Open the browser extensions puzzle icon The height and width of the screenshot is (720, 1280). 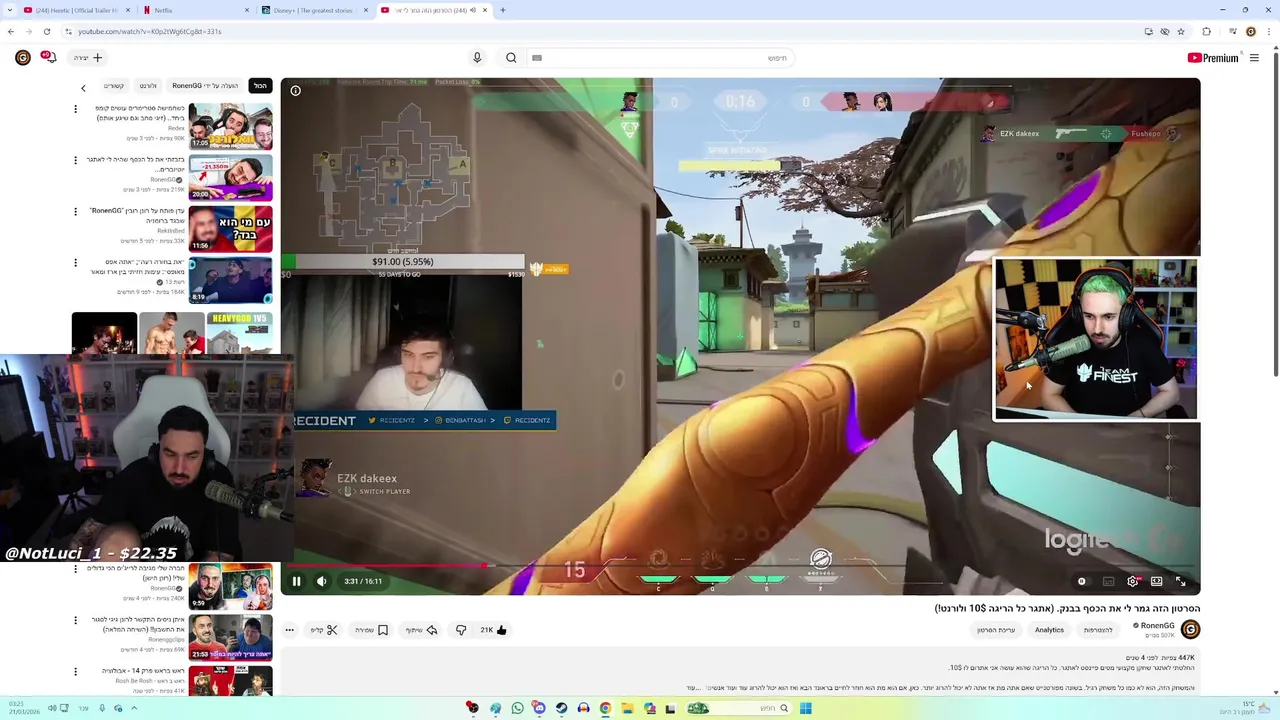1206,31
